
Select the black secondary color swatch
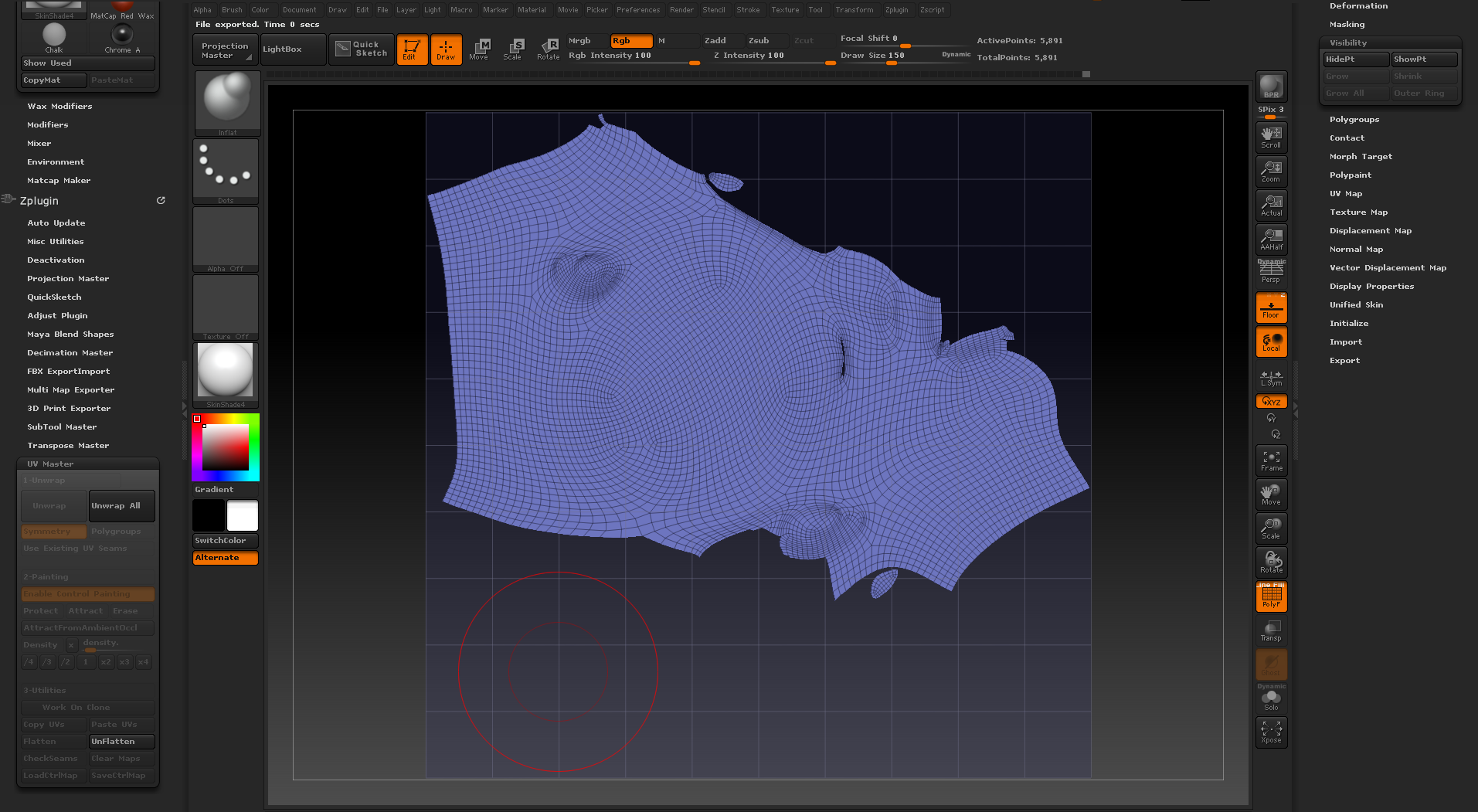coord(209,515)
